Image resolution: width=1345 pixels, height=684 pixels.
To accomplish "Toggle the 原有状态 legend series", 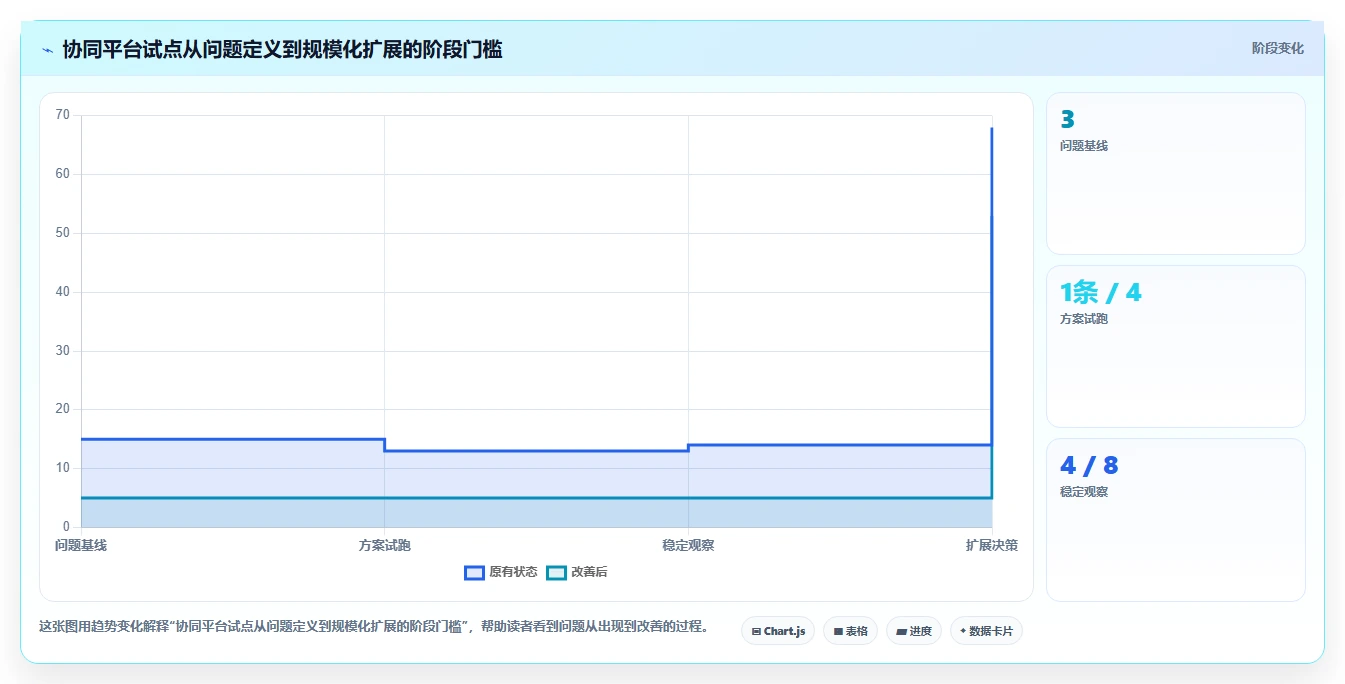I will click(501, 572).
